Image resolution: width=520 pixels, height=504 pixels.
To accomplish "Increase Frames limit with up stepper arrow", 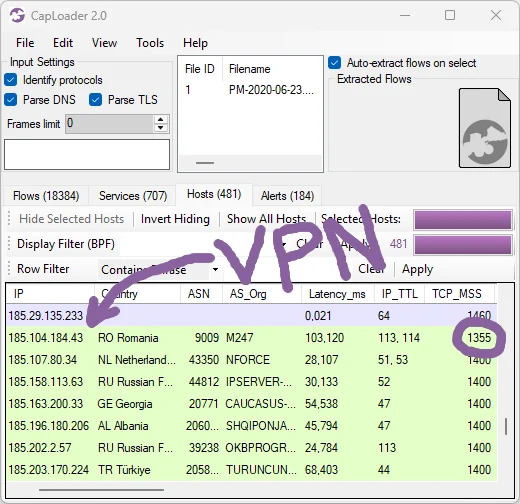I will coord(161,120).
